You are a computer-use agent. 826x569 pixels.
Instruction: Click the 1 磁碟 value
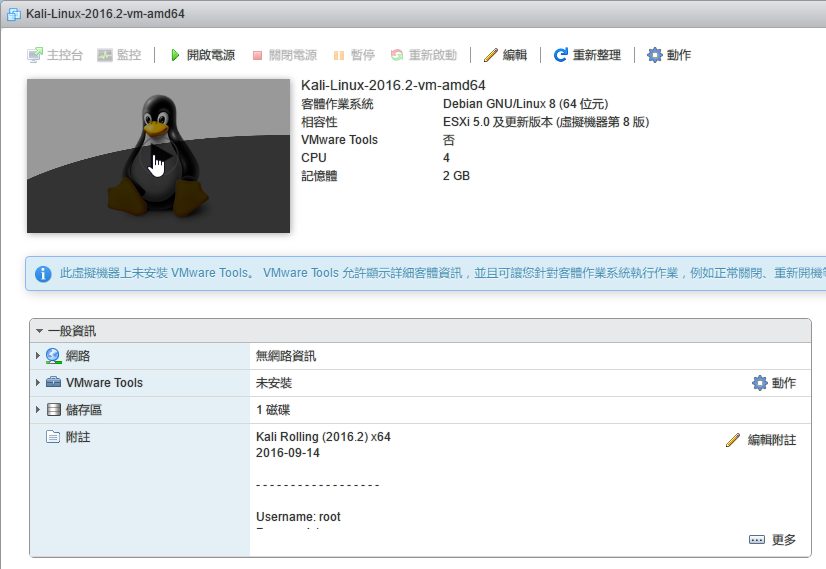click(273, 410)
